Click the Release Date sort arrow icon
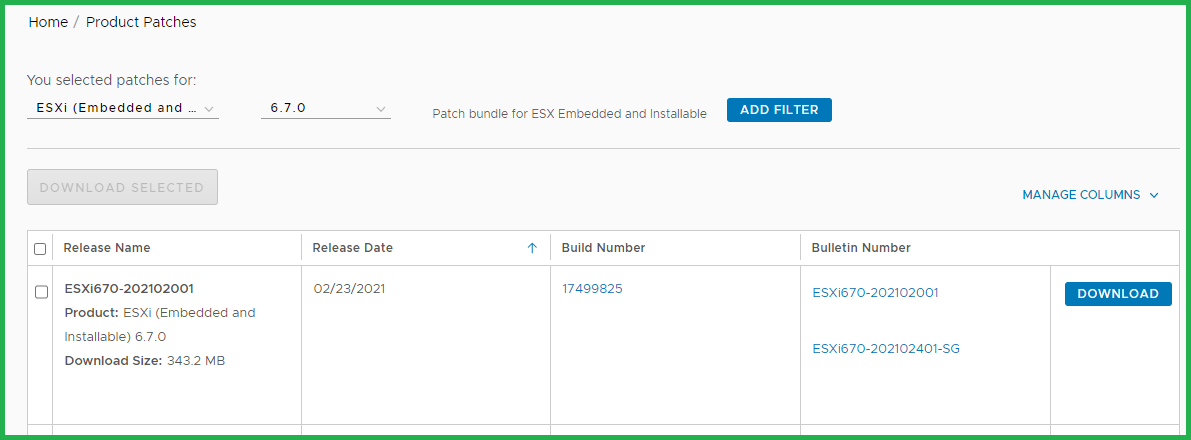The height and width of the screenshot is (440, 1191). coord(532,248)
